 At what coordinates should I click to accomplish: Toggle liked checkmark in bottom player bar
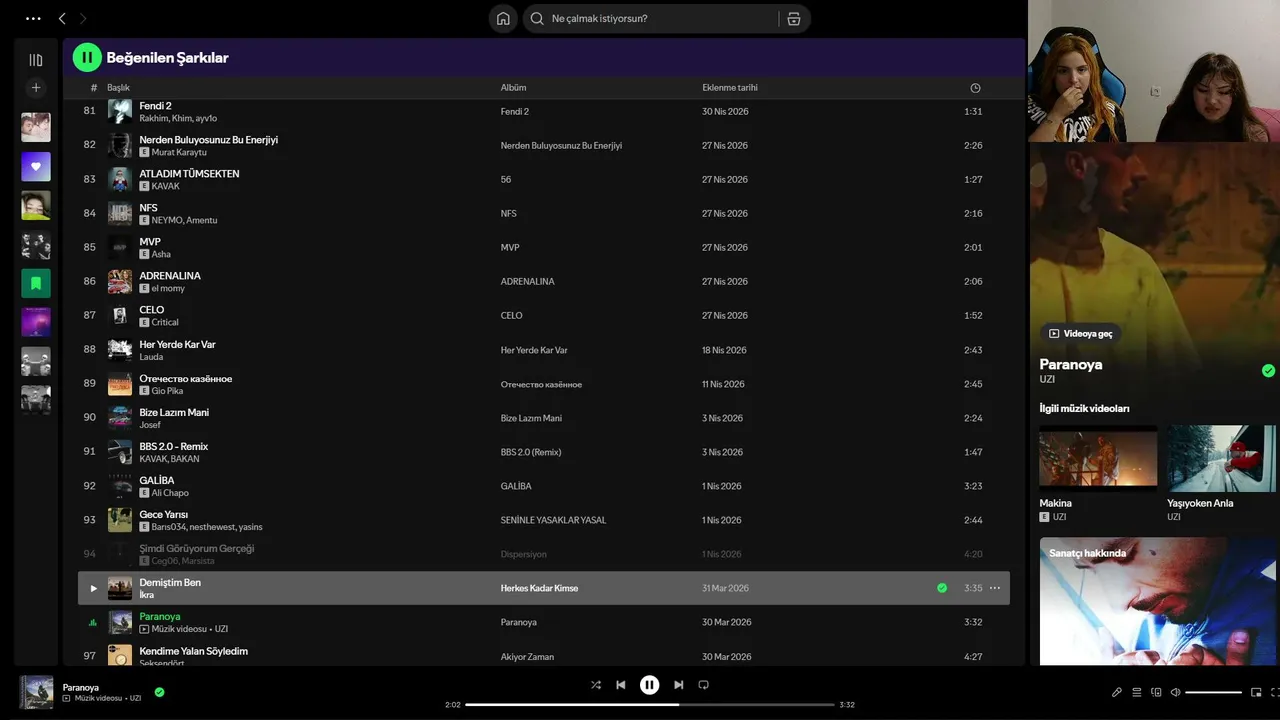click(159, 692)
